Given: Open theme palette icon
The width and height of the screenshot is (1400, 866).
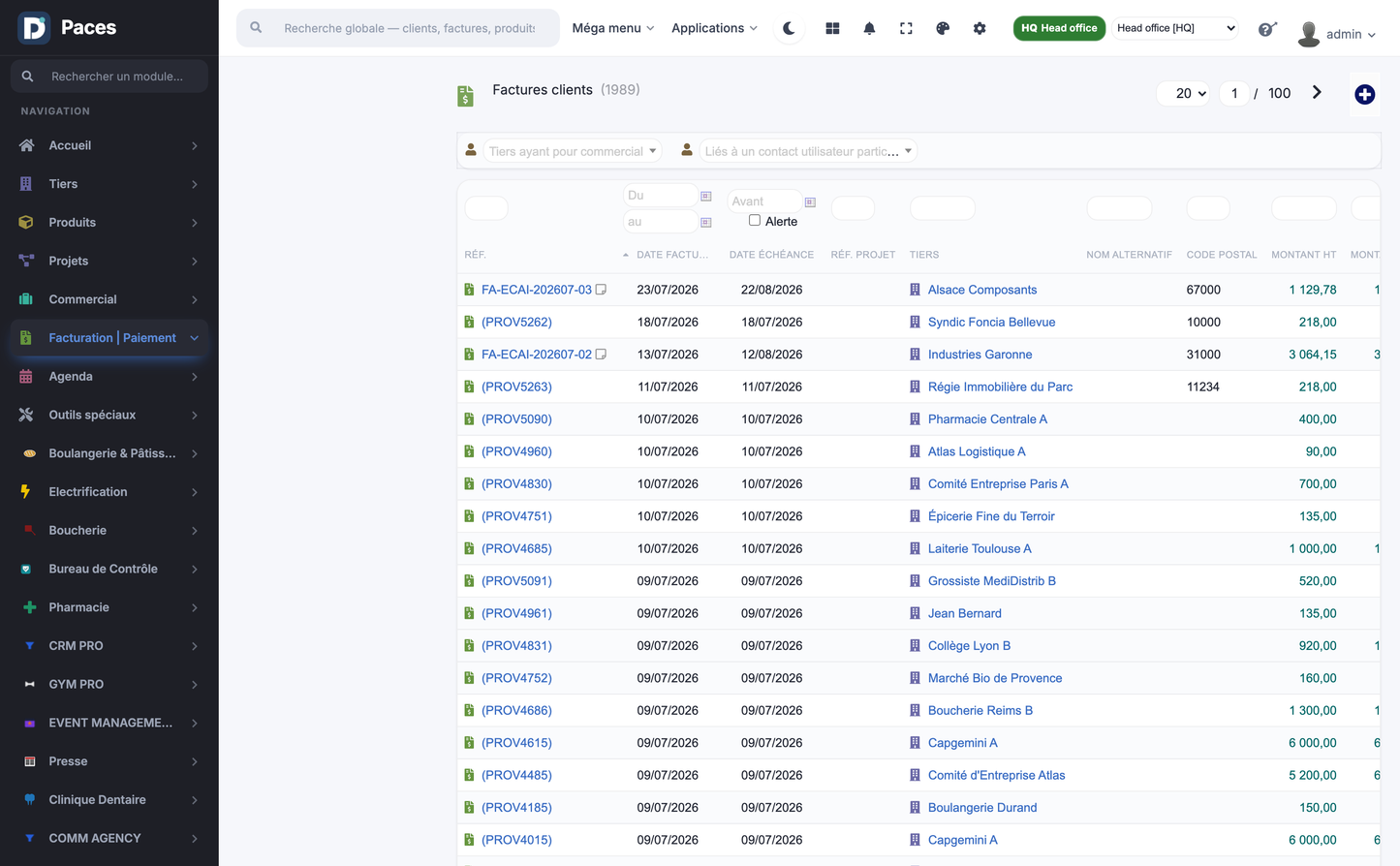Looking at the screenshot, I should [943, 28].
